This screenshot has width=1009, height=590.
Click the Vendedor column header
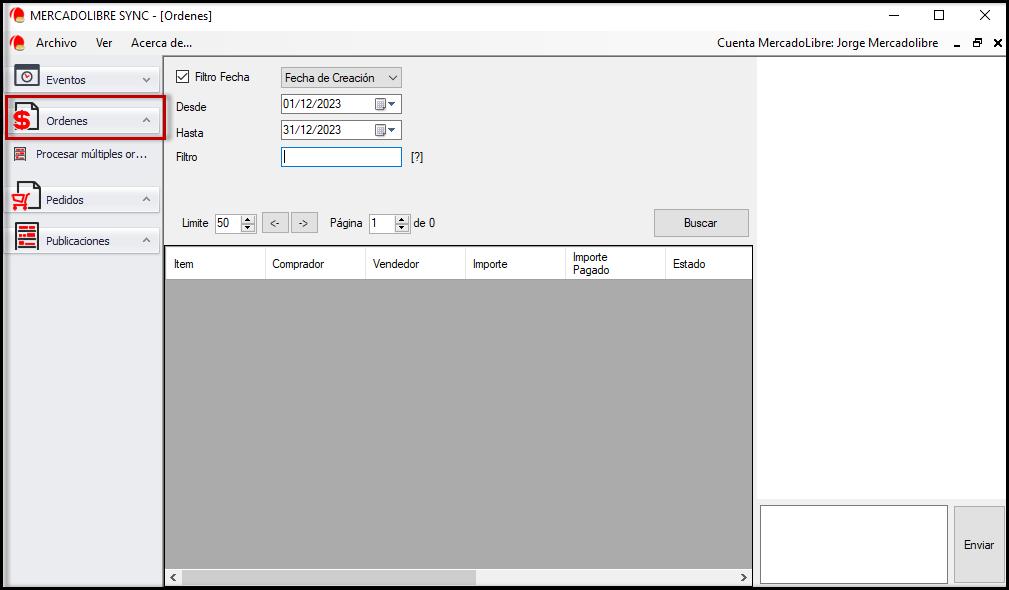(x=416, y=264)
